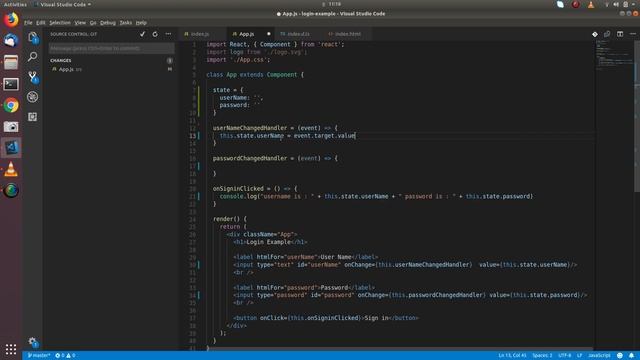Viewport: 640px width, 360px height.
Task: Open changes with the git diff icon
Action: tap(595, 34)
